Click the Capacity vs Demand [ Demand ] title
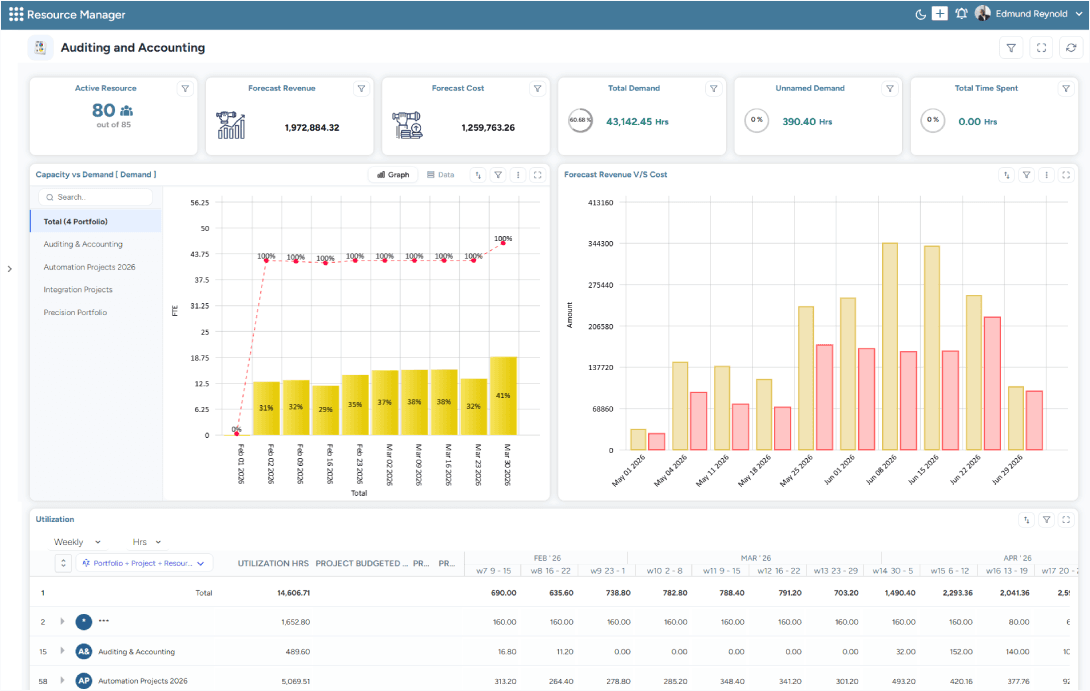The image size is (1090, 691). (x=96, y=175)
